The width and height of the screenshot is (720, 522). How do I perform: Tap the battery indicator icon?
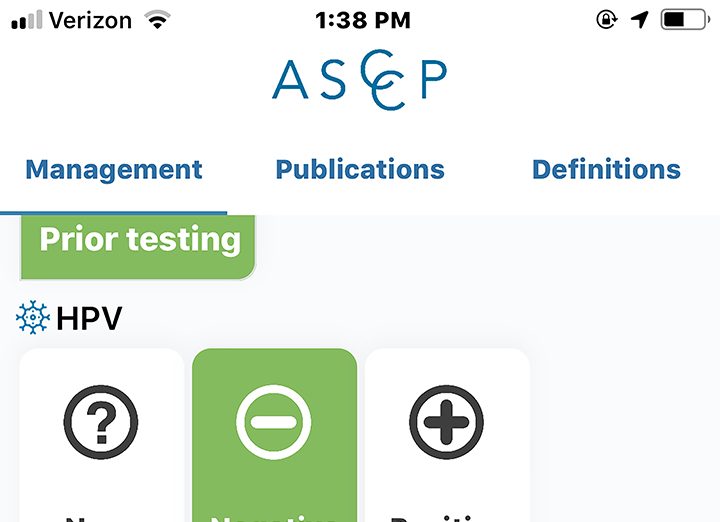(685, 20)
